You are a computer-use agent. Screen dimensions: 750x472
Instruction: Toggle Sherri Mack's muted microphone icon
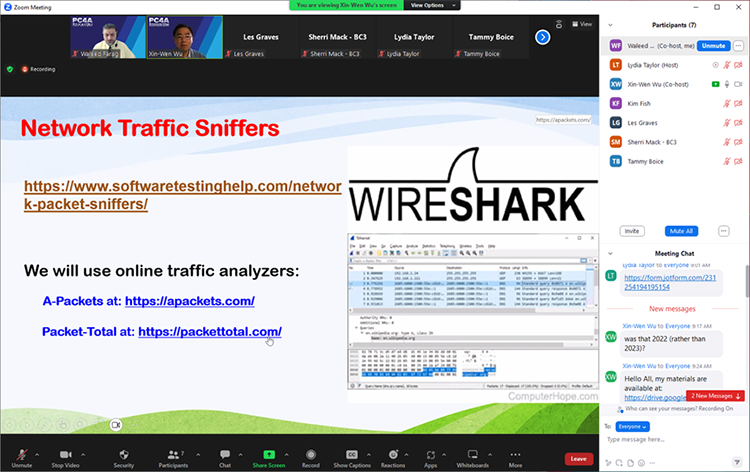pyautogui.click(x=727, y=142)
